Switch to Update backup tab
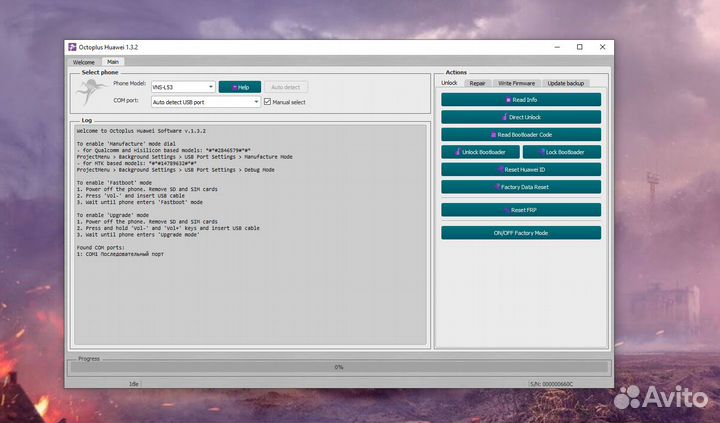This screenshot has height=423, width=720. click(x=566, y=83)
